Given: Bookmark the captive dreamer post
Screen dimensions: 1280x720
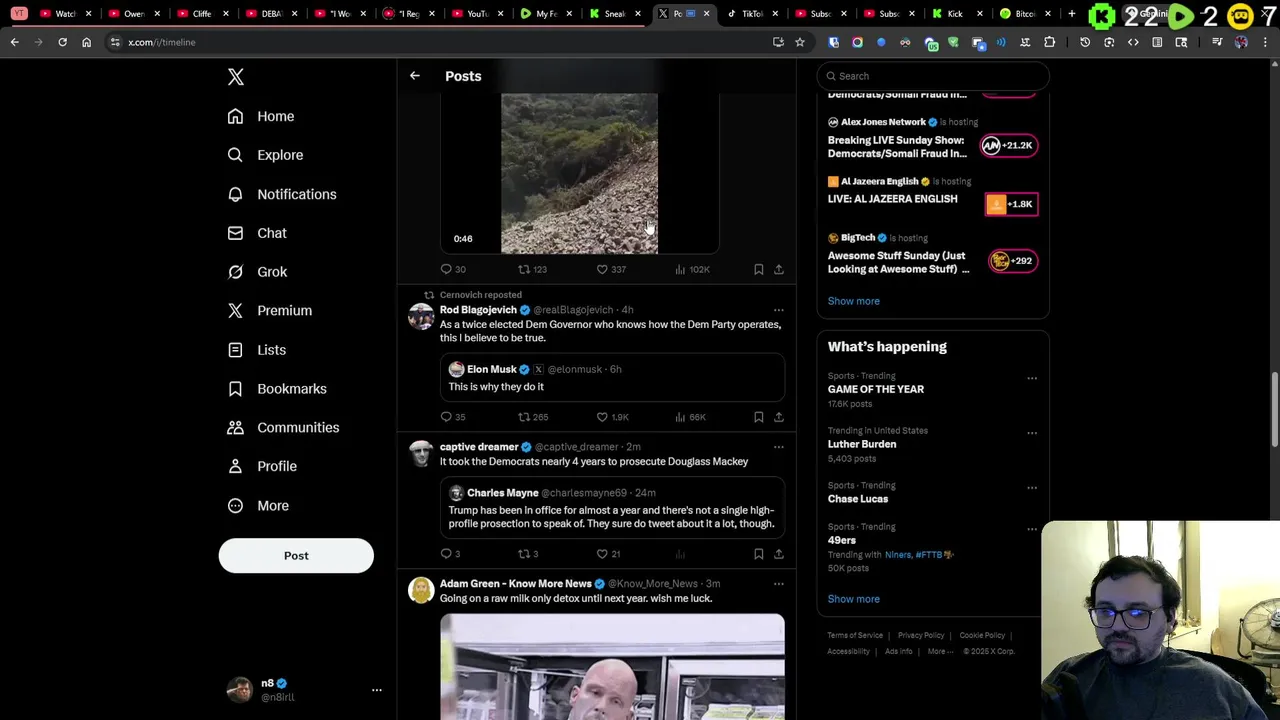Looking at the screenshot, I should pyautogui.click(x=759, y=554).
